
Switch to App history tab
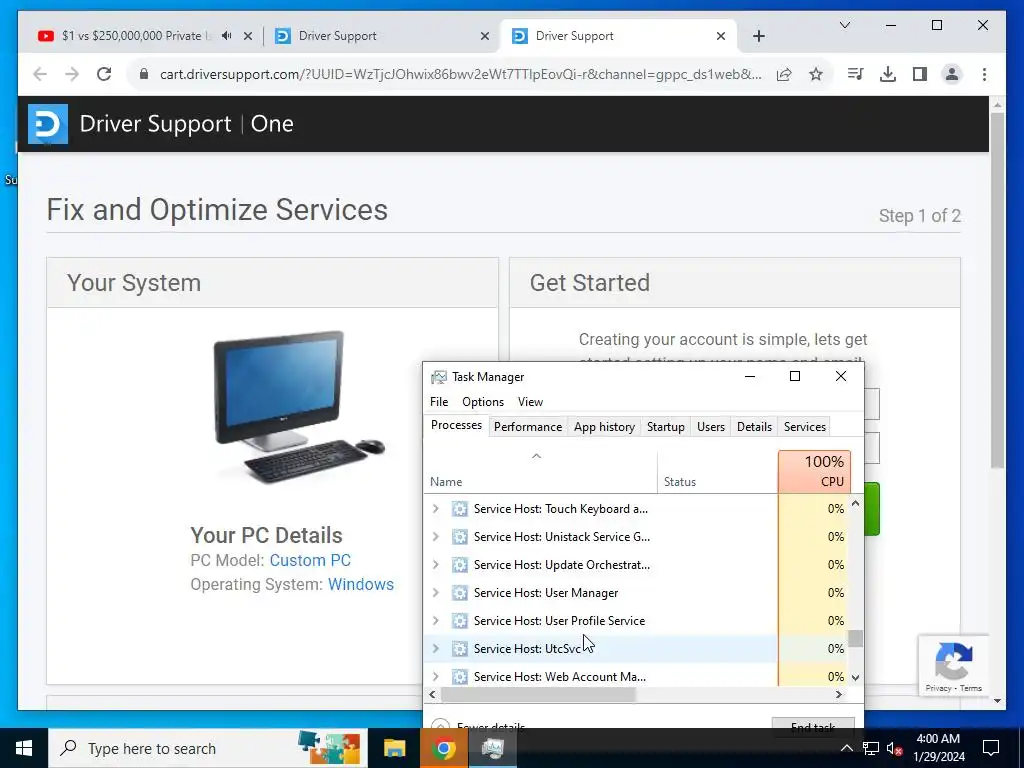coord(604,426)
